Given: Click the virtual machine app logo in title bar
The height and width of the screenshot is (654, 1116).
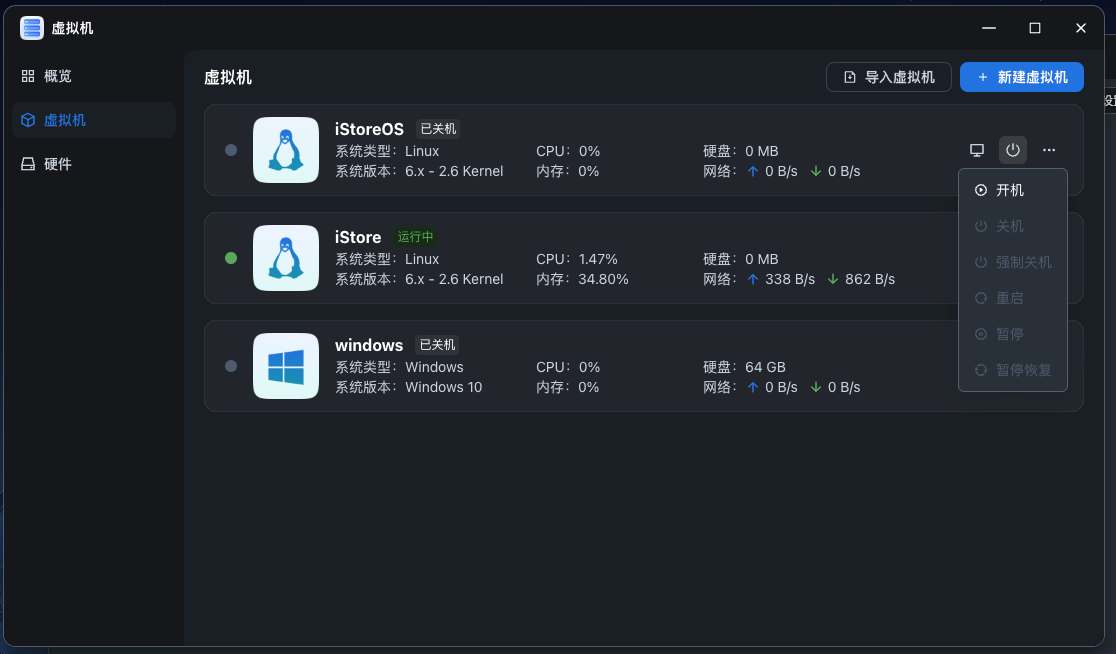Looking at the screenshot, I should click(32, 28).
